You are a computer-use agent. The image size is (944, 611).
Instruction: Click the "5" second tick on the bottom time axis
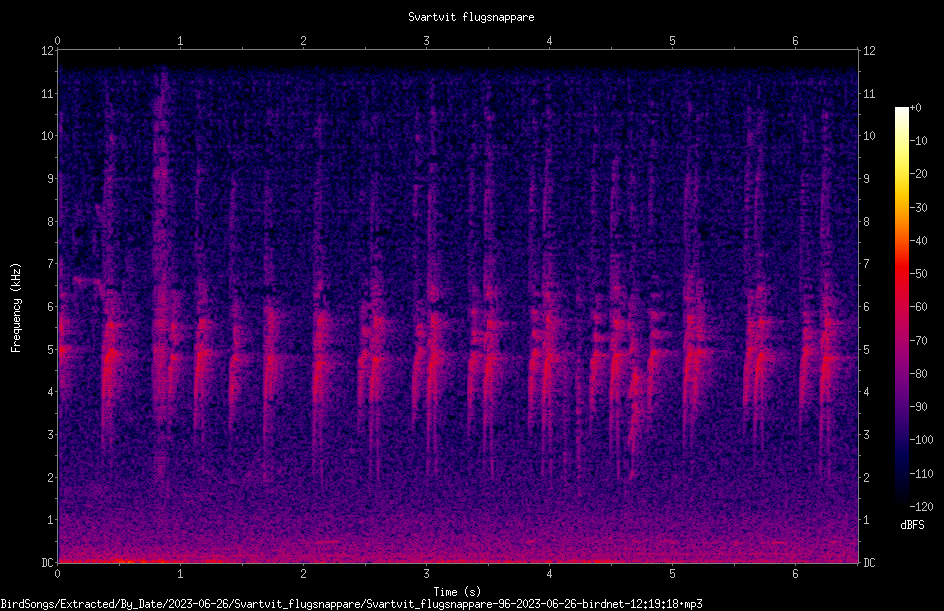pos(672,574)
